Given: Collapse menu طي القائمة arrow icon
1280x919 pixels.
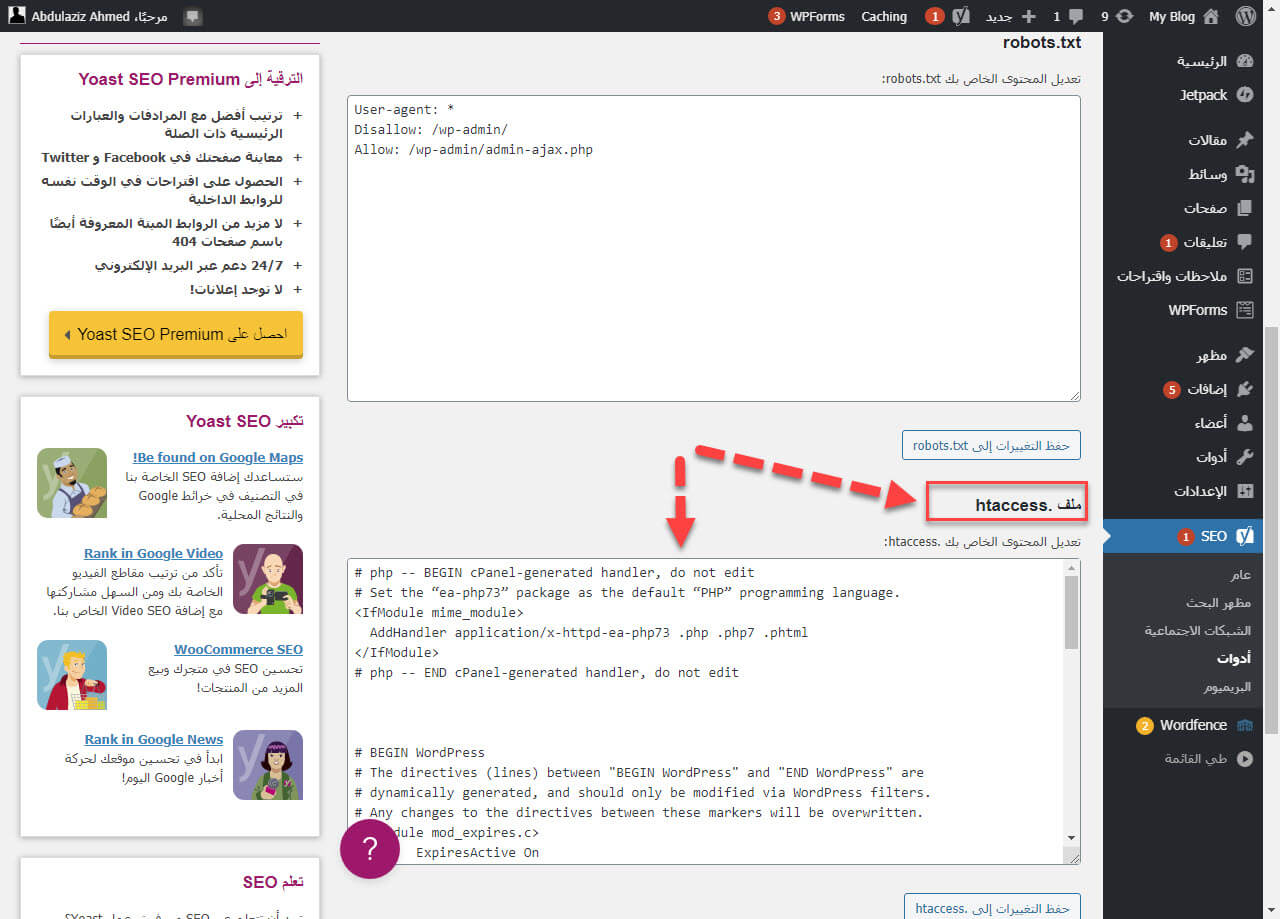Looking at the screenshot, I should click(1245, 759).
